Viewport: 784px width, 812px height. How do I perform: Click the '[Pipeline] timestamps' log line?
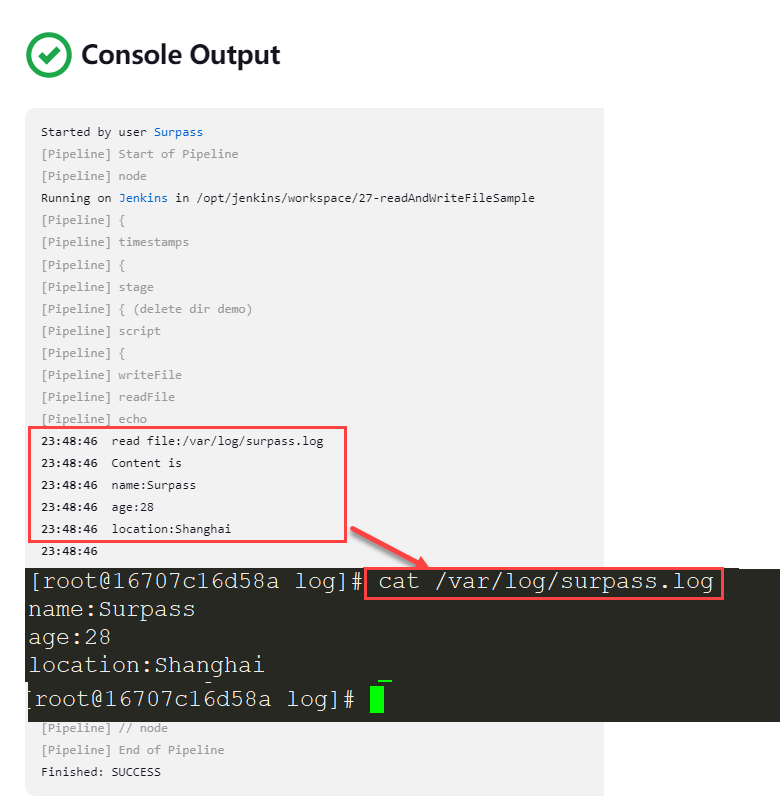[x=115, y=242]
